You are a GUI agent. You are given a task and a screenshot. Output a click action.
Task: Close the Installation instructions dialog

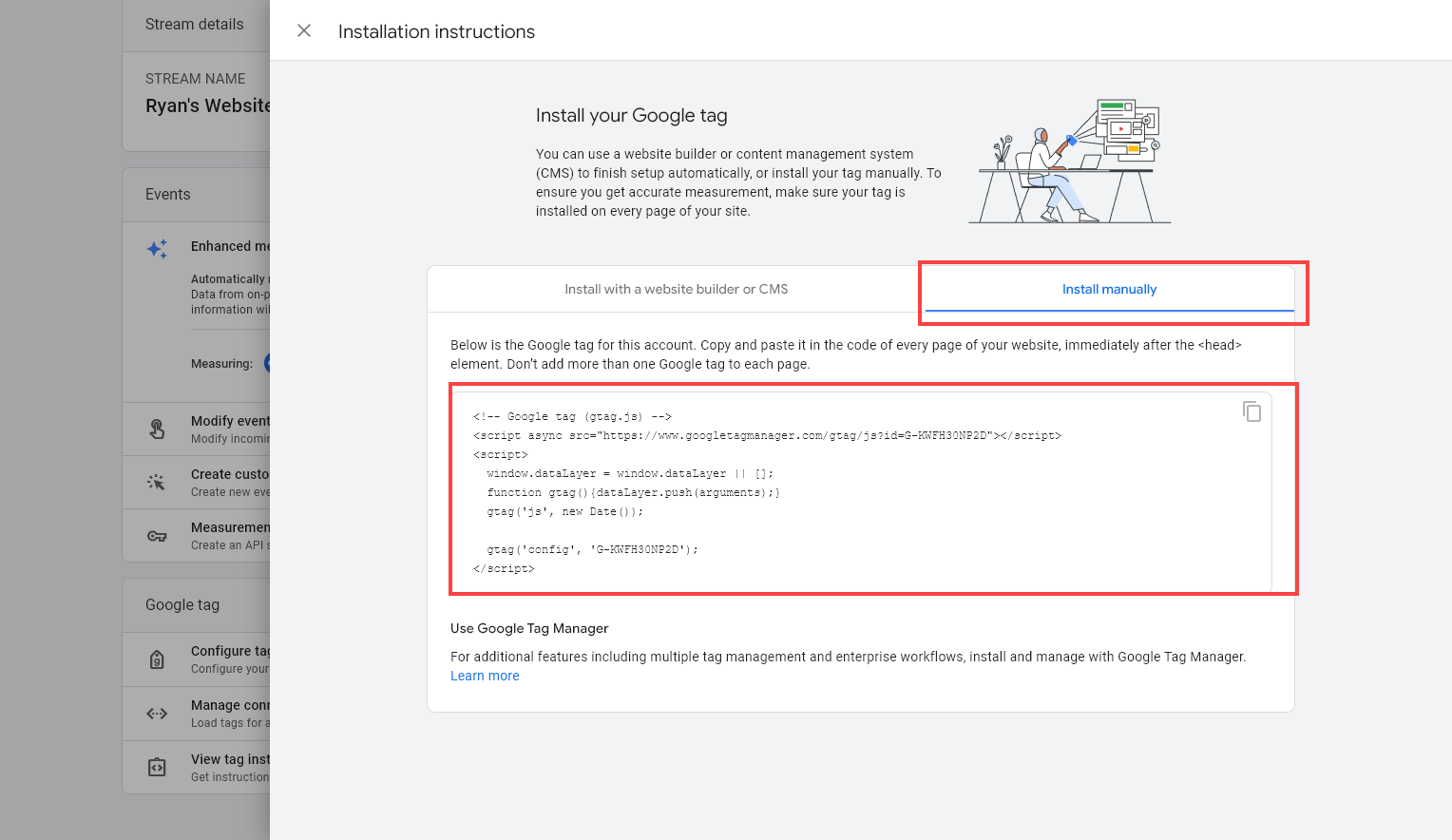[x=303, y=30]
